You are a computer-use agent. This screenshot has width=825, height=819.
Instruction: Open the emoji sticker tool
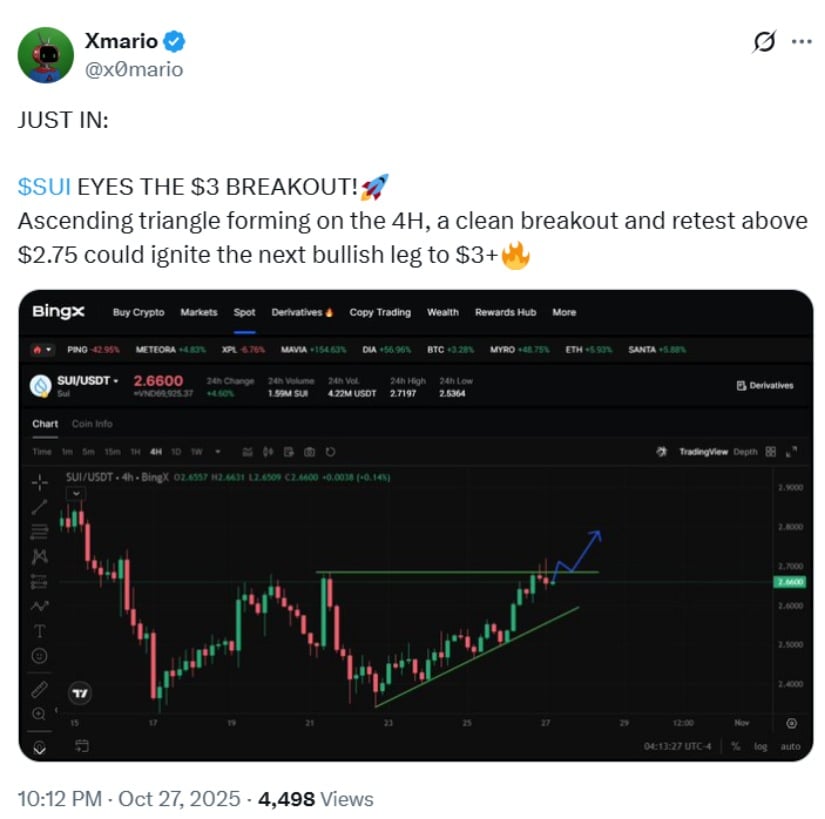(x=40, y=656)
